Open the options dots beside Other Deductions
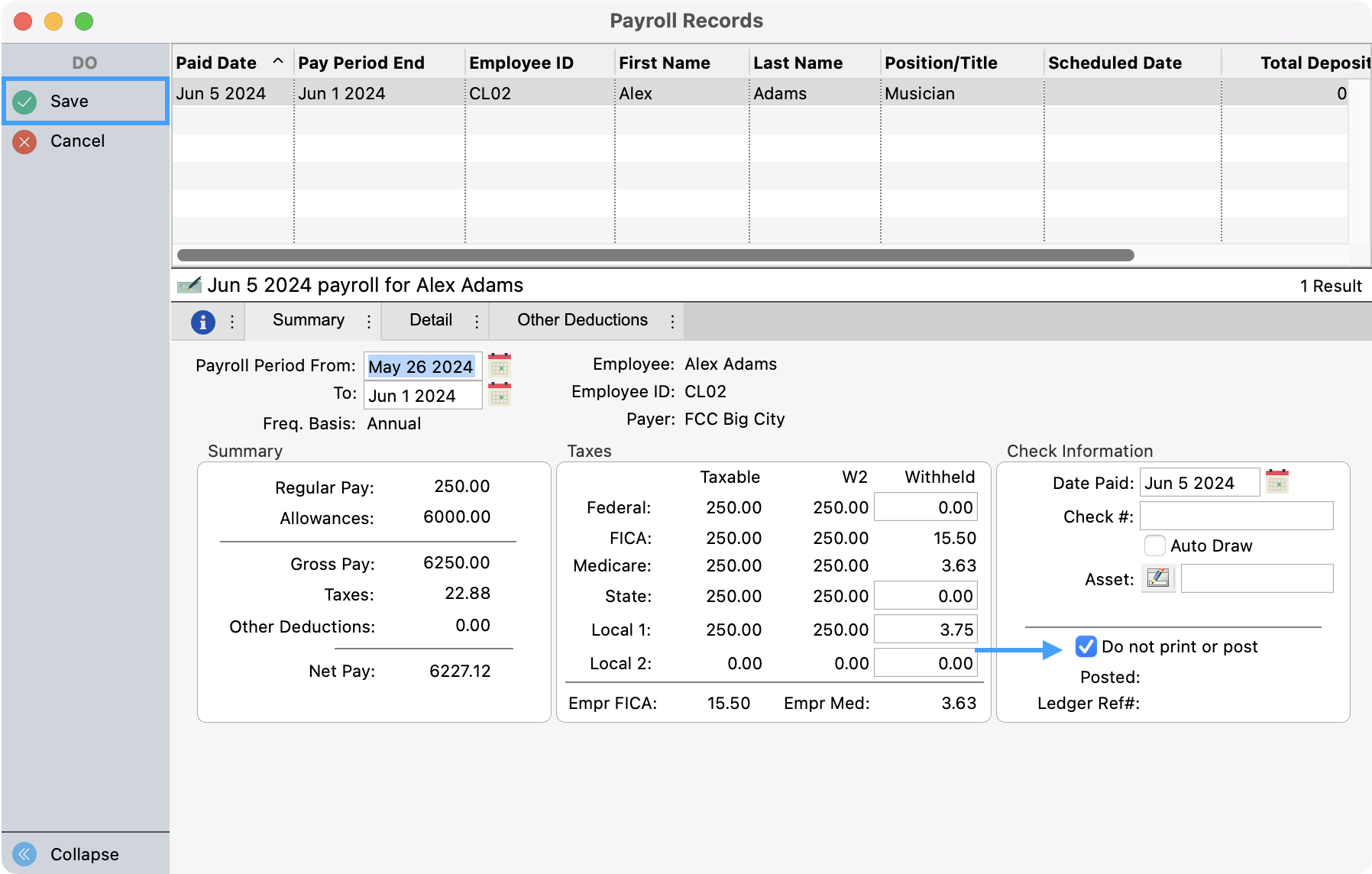Screen dimensions: 1372x874 (x=672, y=322)
